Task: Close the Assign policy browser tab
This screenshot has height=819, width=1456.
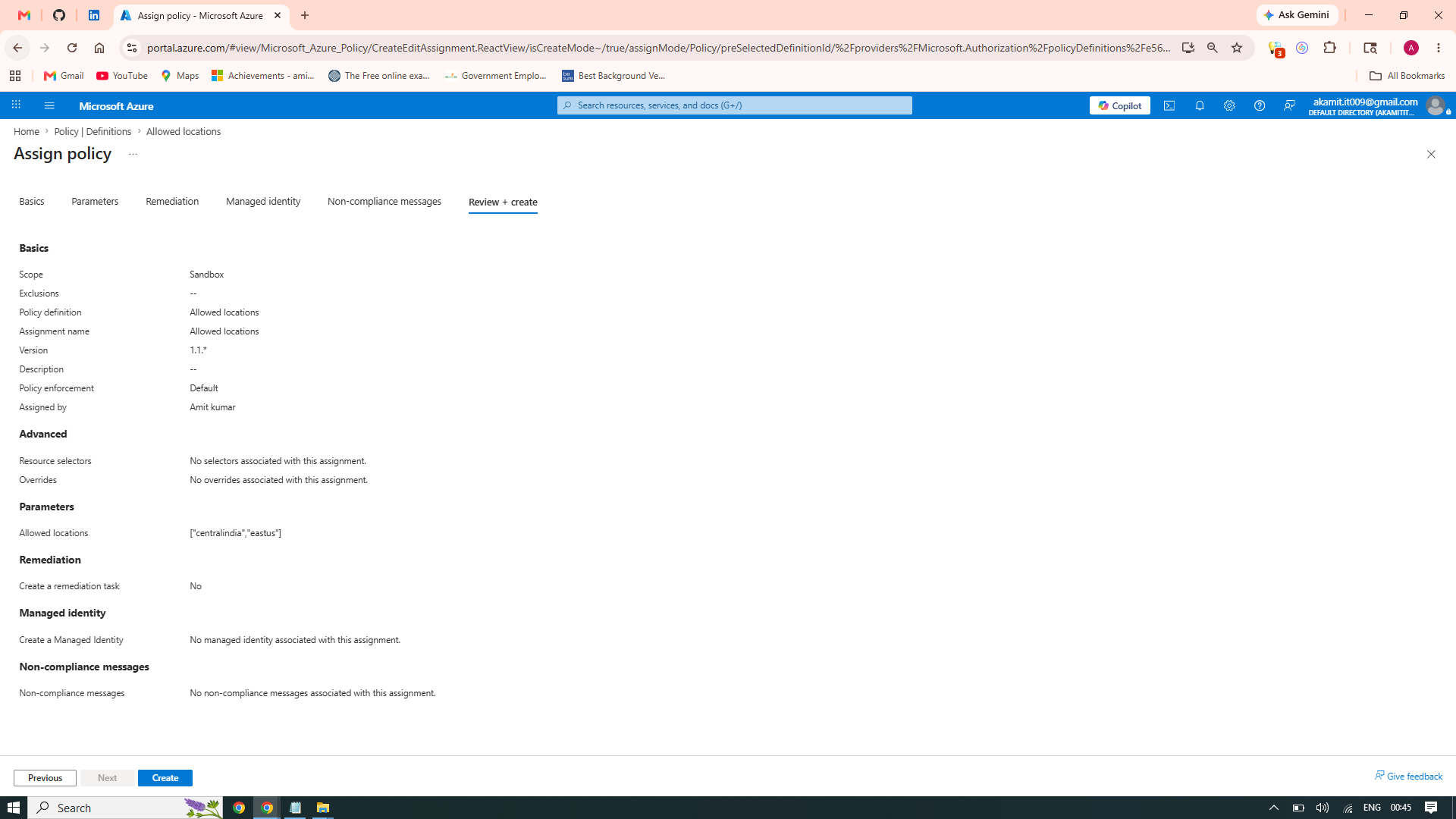Action: click(x=278, y=15)
